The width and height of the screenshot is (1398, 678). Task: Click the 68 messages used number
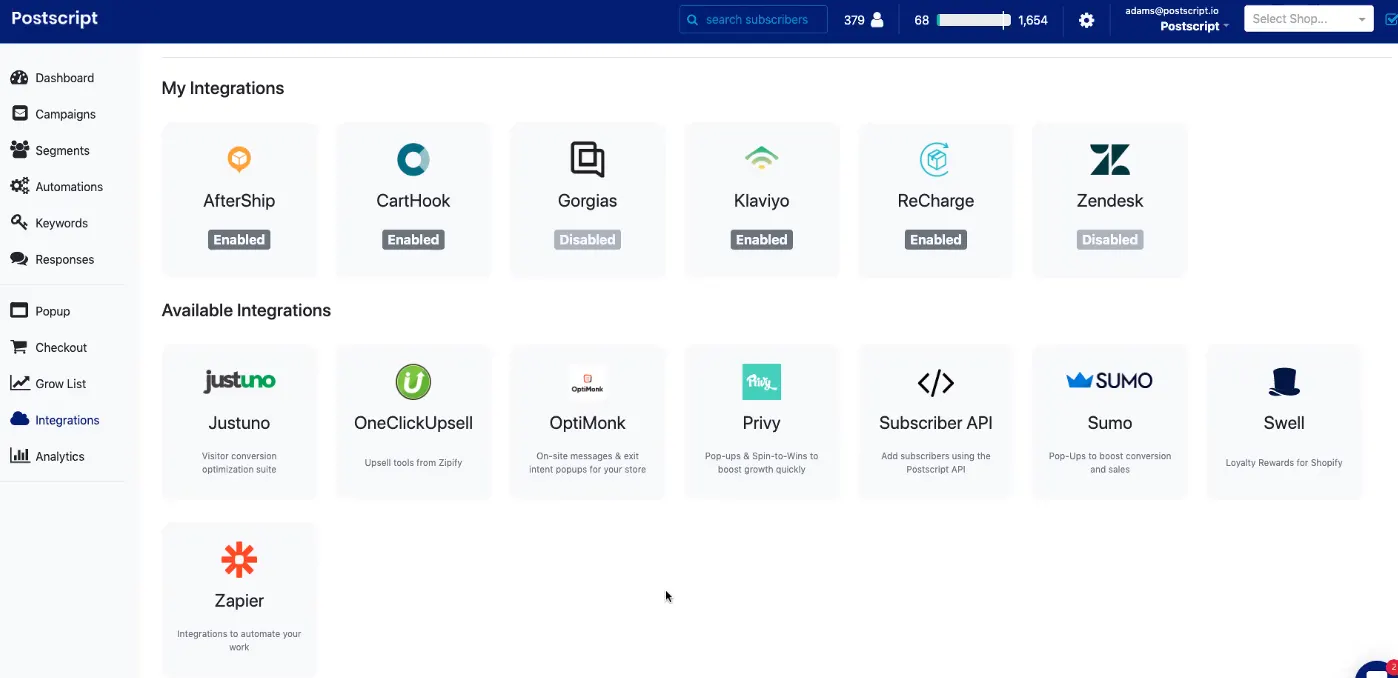(922, 20)
